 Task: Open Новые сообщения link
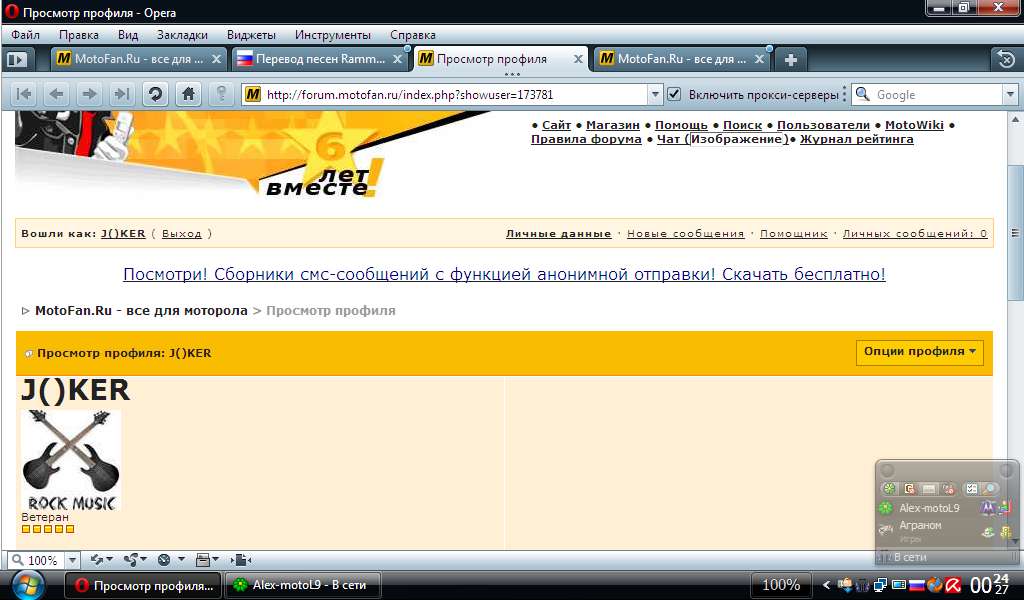coord(686,234)
